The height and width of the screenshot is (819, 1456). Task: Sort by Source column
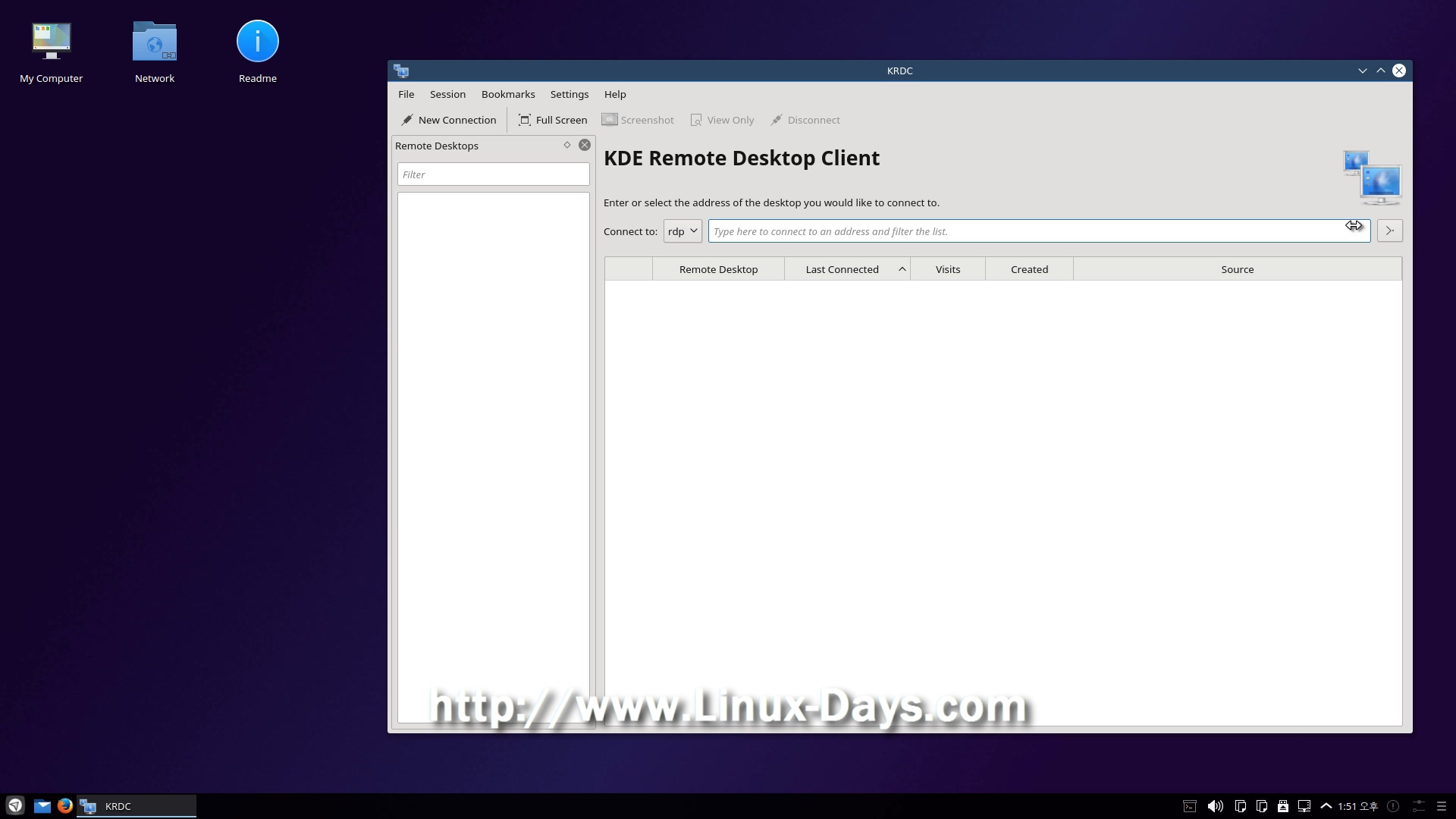(1238, 269)
